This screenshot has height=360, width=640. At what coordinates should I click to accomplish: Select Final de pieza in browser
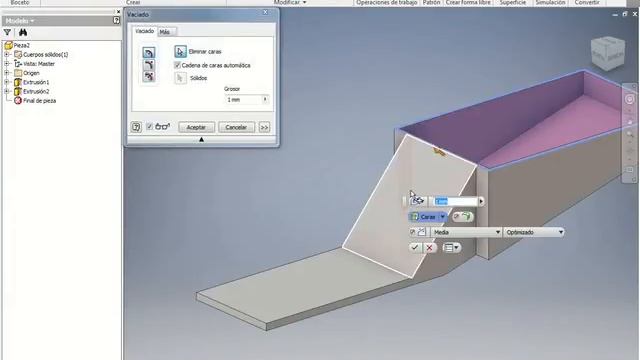[x=40, y=100]
